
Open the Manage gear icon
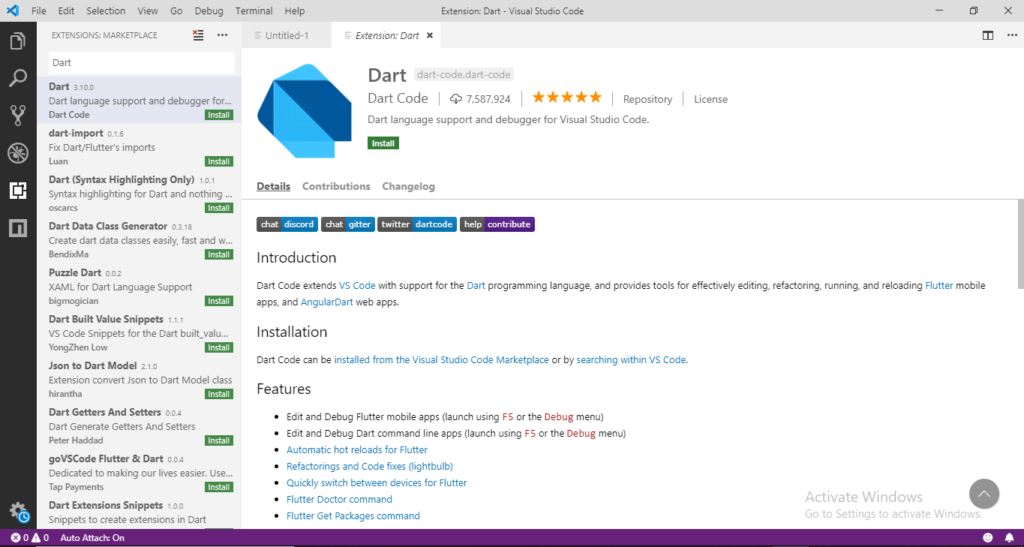(18, 512)
